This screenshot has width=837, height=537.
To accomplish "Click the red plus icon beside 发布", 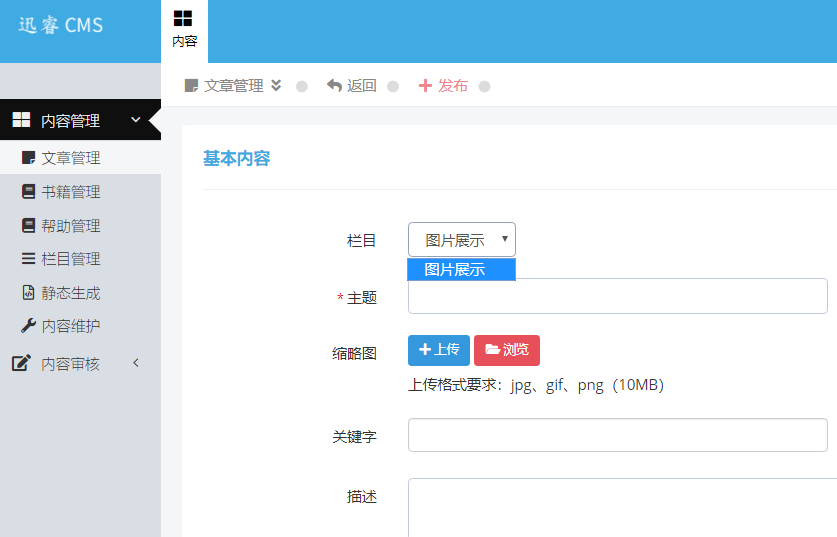I will pos(425,85).
